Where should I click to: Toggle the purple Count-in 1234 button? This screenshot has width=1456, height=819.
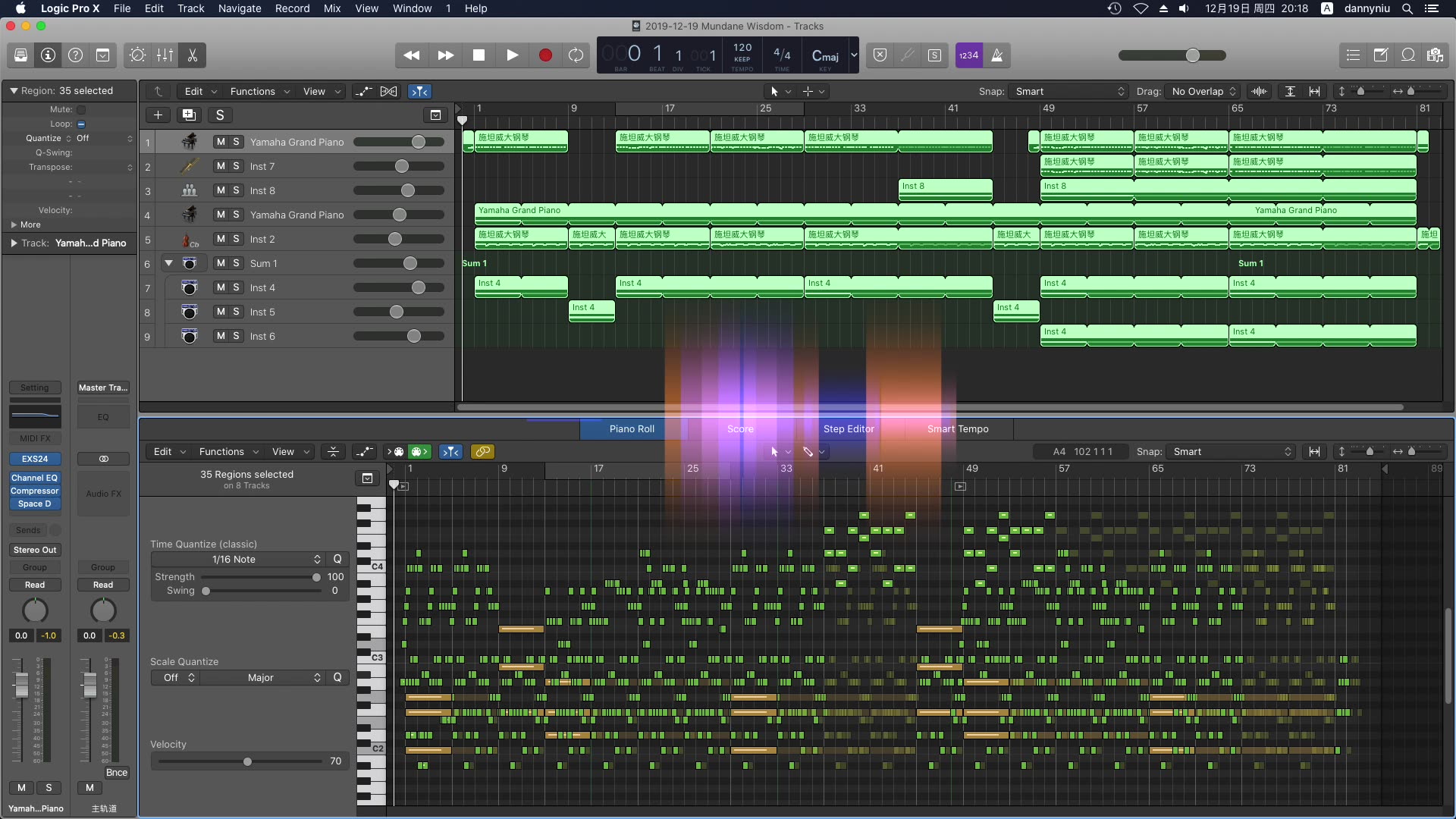pos(968,55)
